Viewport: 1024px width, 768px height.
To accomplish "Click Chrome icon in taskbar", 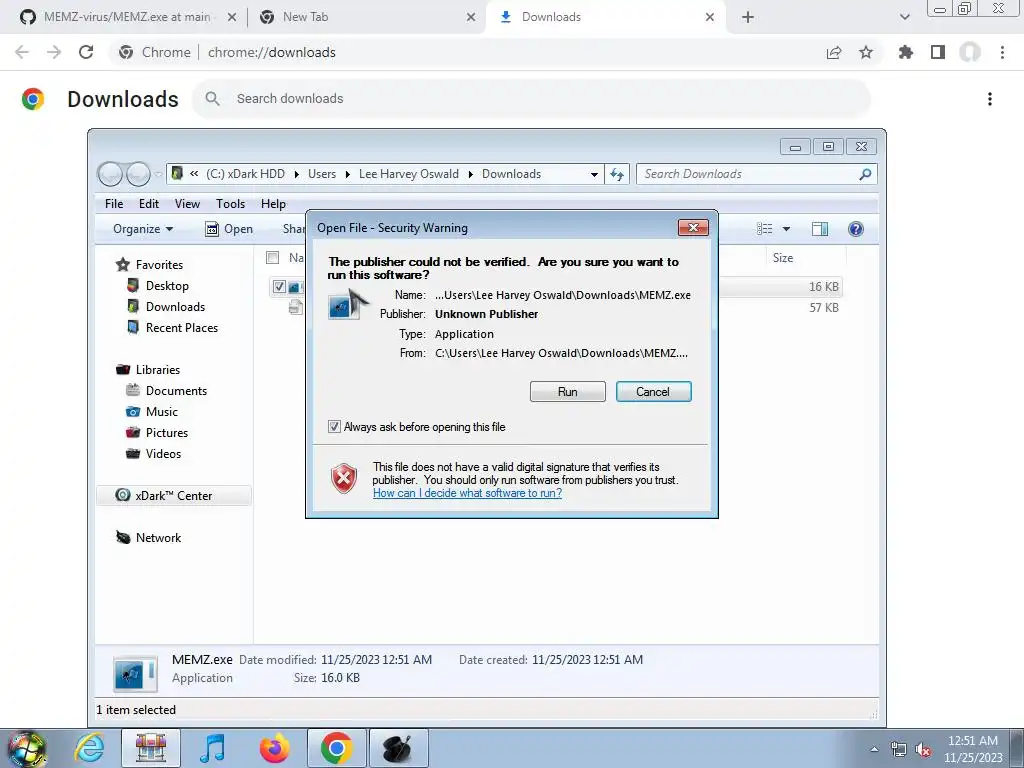I will coord(336,748).
